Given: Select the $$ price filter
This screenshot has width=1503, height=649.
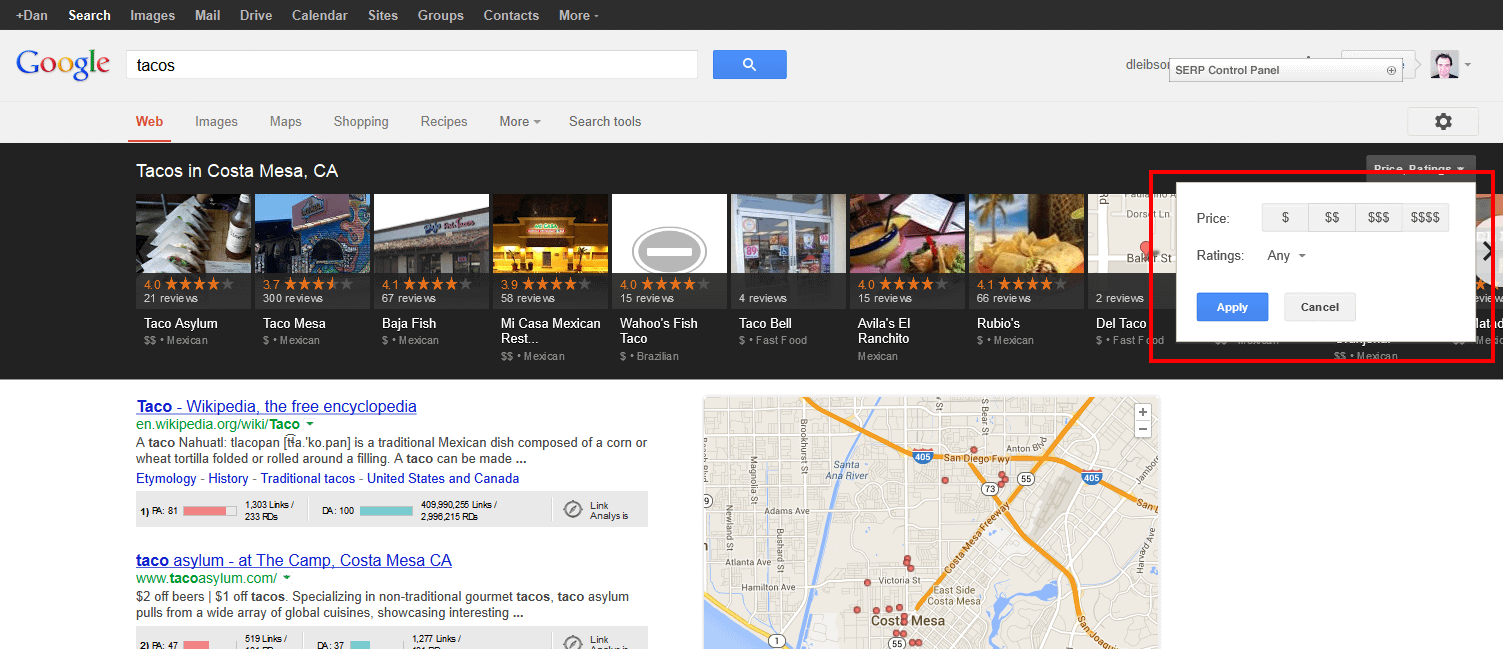Looking at the screenshot, I should (1332, 217).
